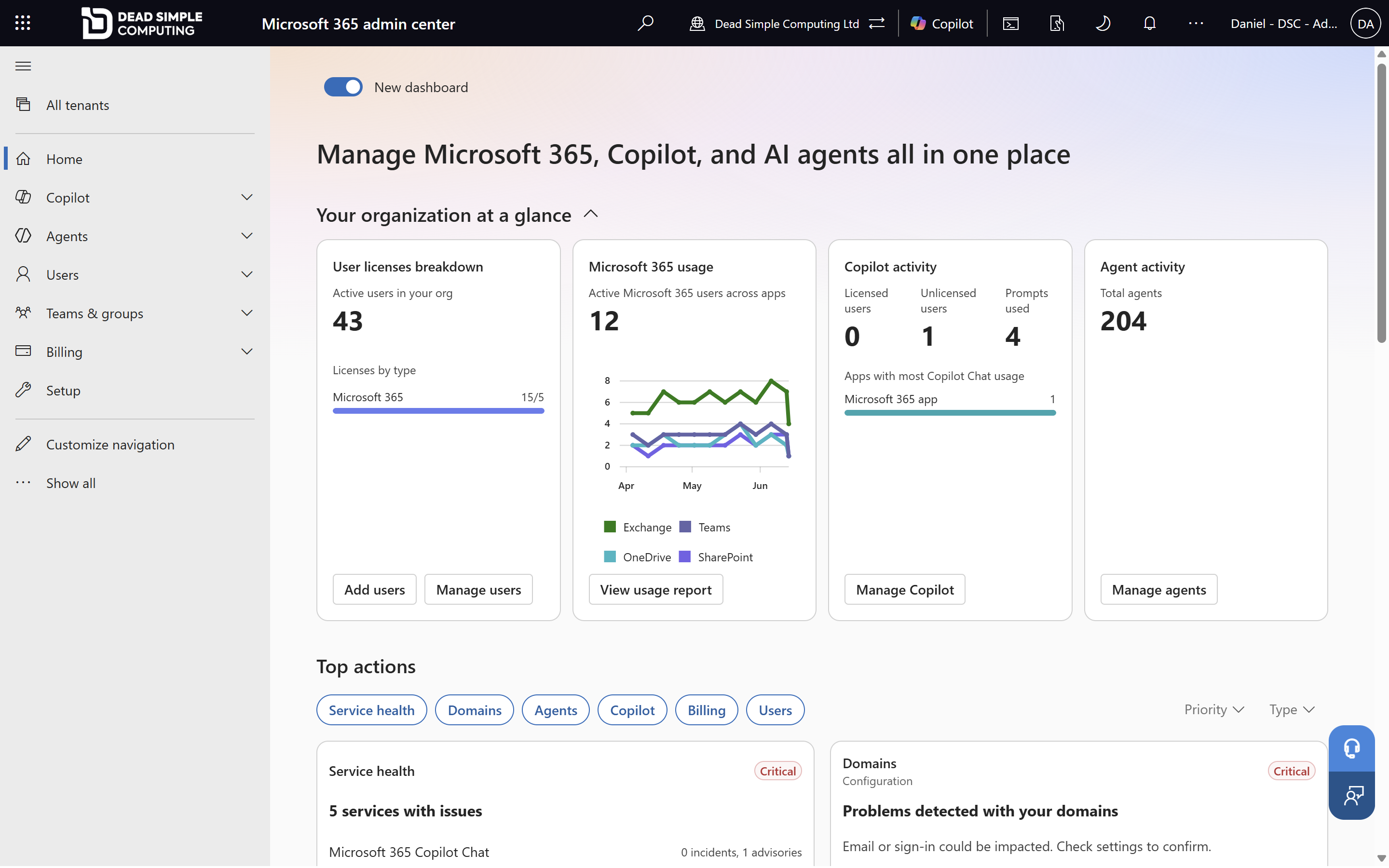
Task: Click the Critical badge on Service health
Action: [778, 771]
